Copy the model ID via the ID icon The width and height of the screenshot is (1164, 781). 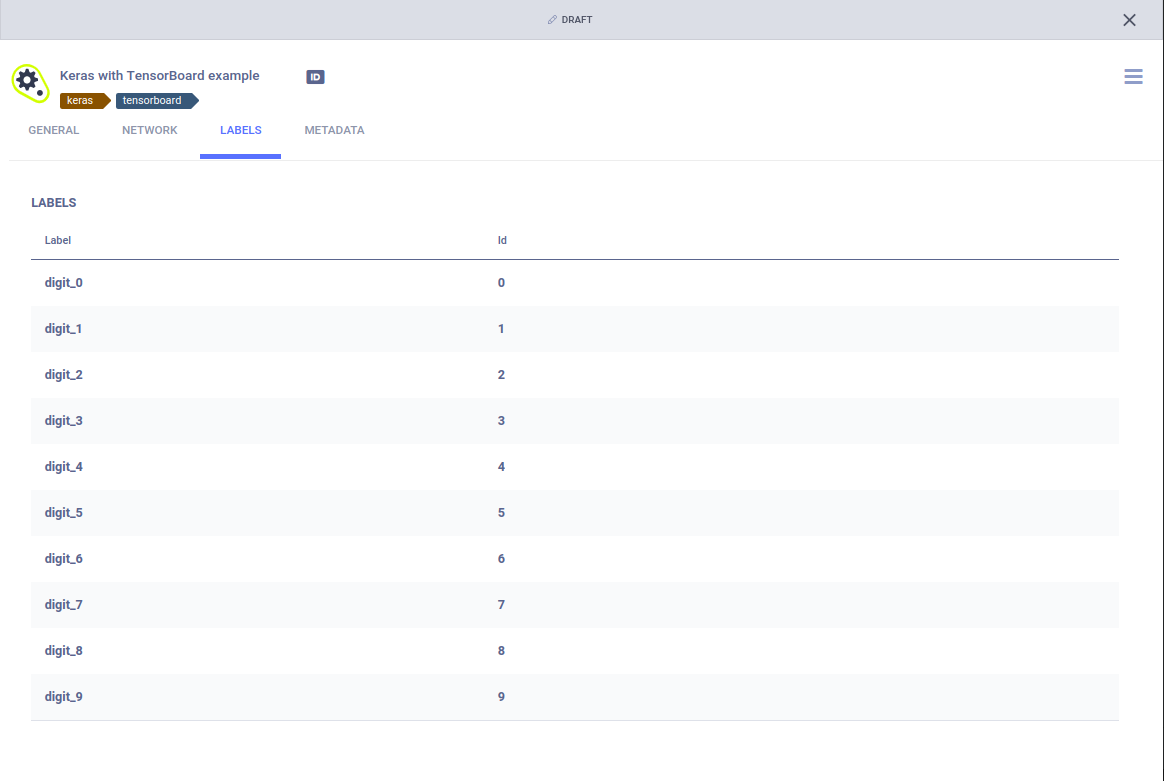pyautogui.click(x=315, y=76)
